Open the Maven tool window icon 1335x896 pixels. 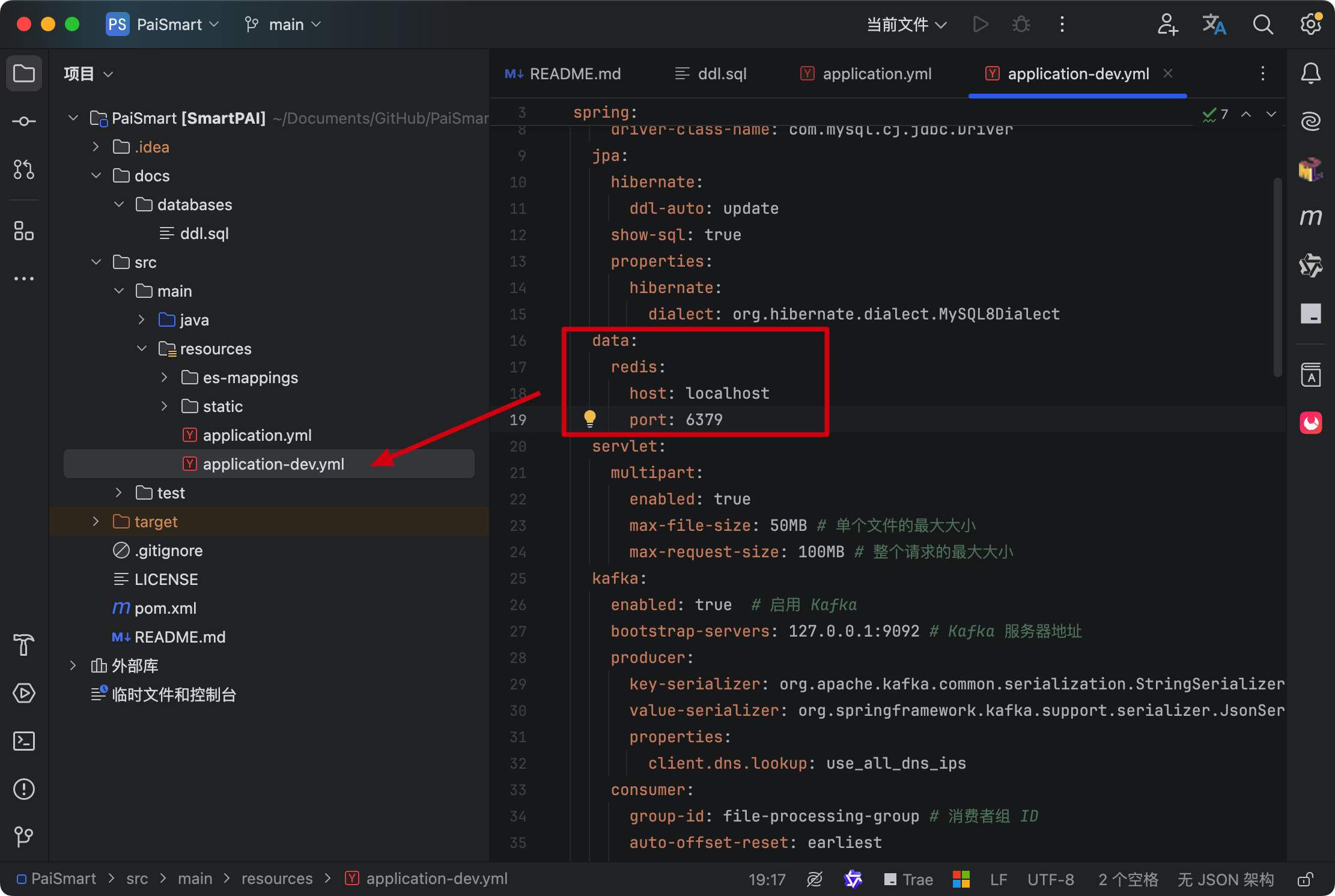click(1310, 217)
